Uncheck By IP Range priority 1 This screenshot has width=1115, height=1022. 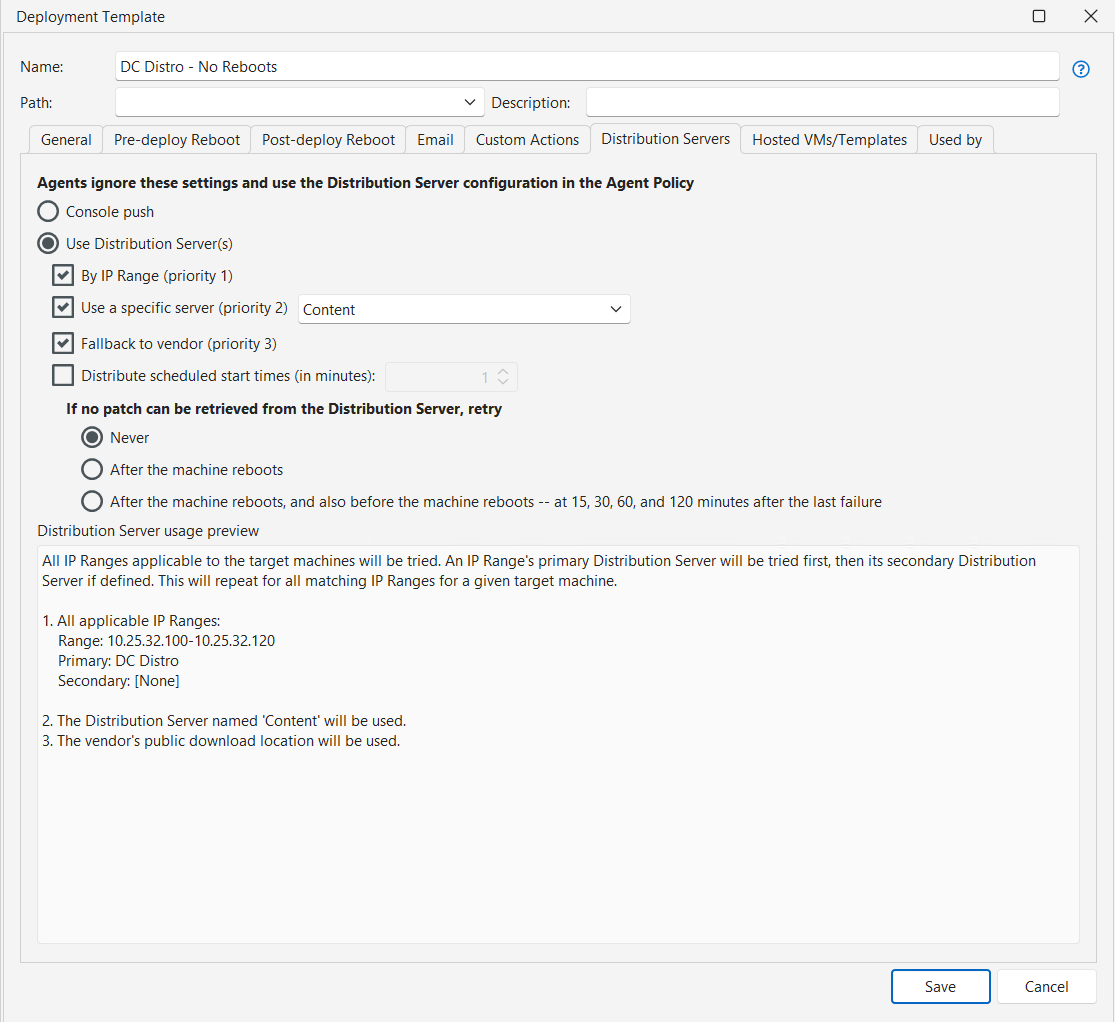tap(63, 276)
